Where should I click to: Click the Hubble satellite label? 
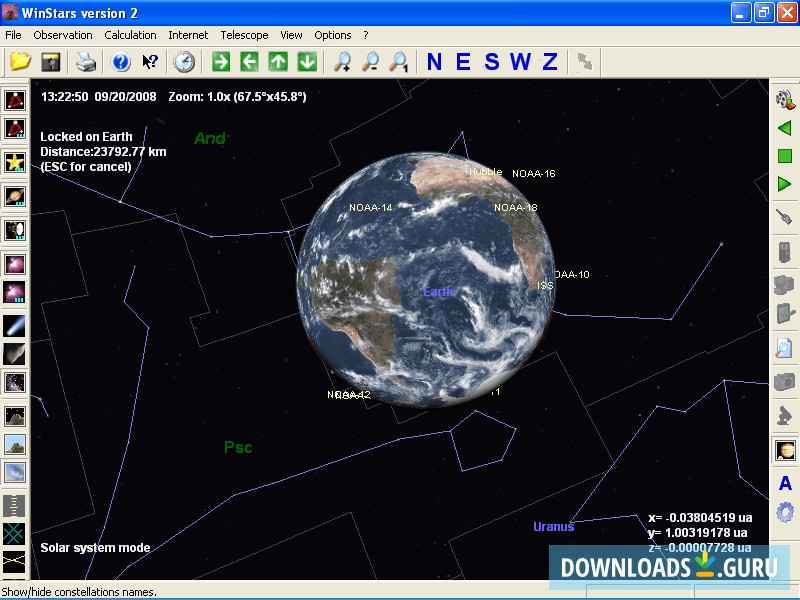pyautogui.click(x=485, y=172)
